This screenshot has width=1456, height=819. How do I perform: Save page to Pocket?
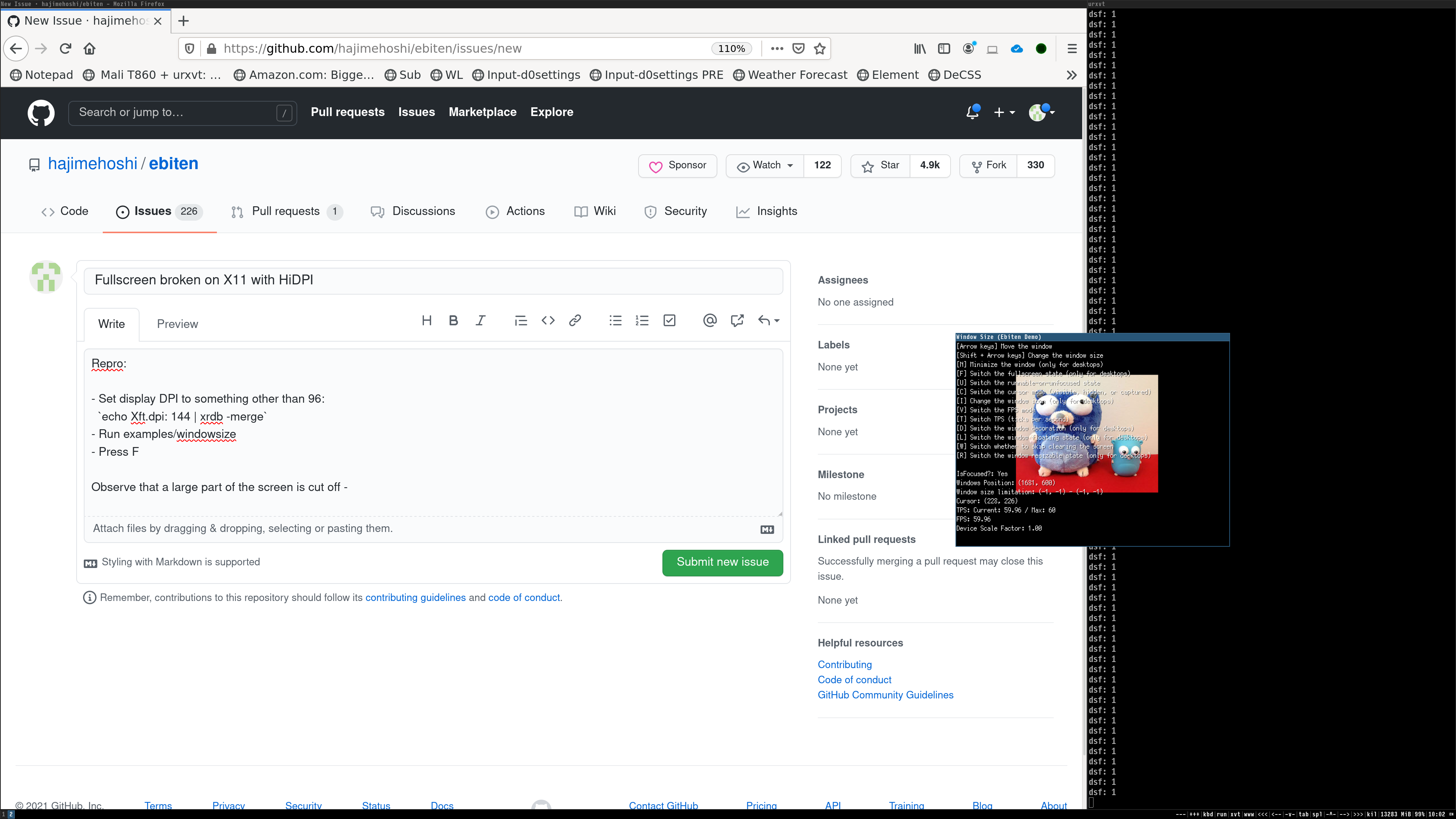[798, 49]
